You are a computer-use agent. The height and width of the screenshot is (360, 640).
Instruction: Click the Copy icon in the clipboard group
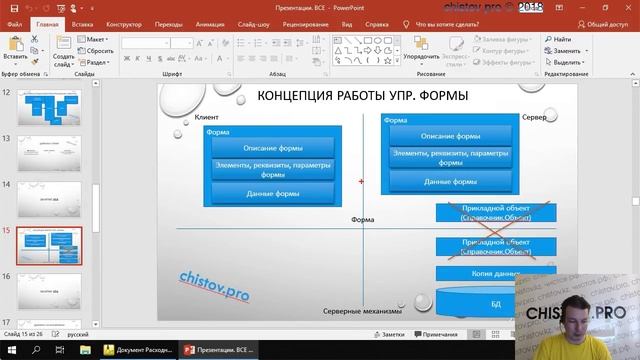[34, 51]
